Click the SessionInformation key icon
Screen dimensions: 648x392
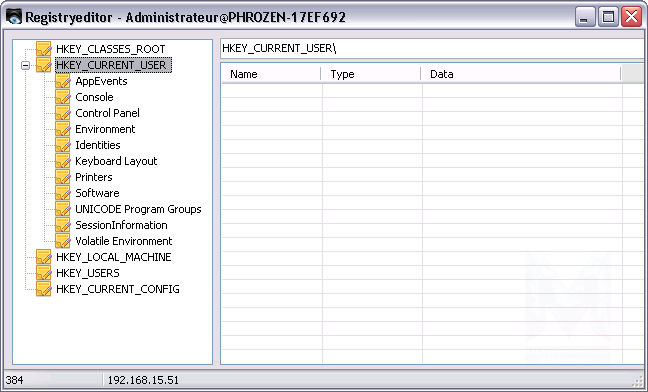pyautogui.click(x=63, y=225)
